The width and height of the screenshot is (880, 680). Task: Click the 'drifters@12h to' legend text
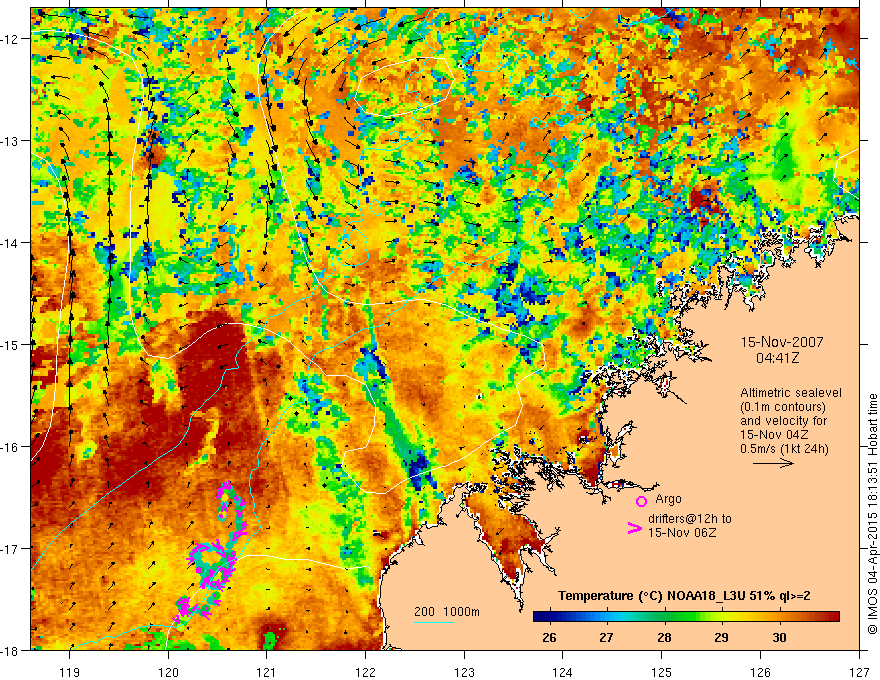pyautogui.click(x=690, y=519)
